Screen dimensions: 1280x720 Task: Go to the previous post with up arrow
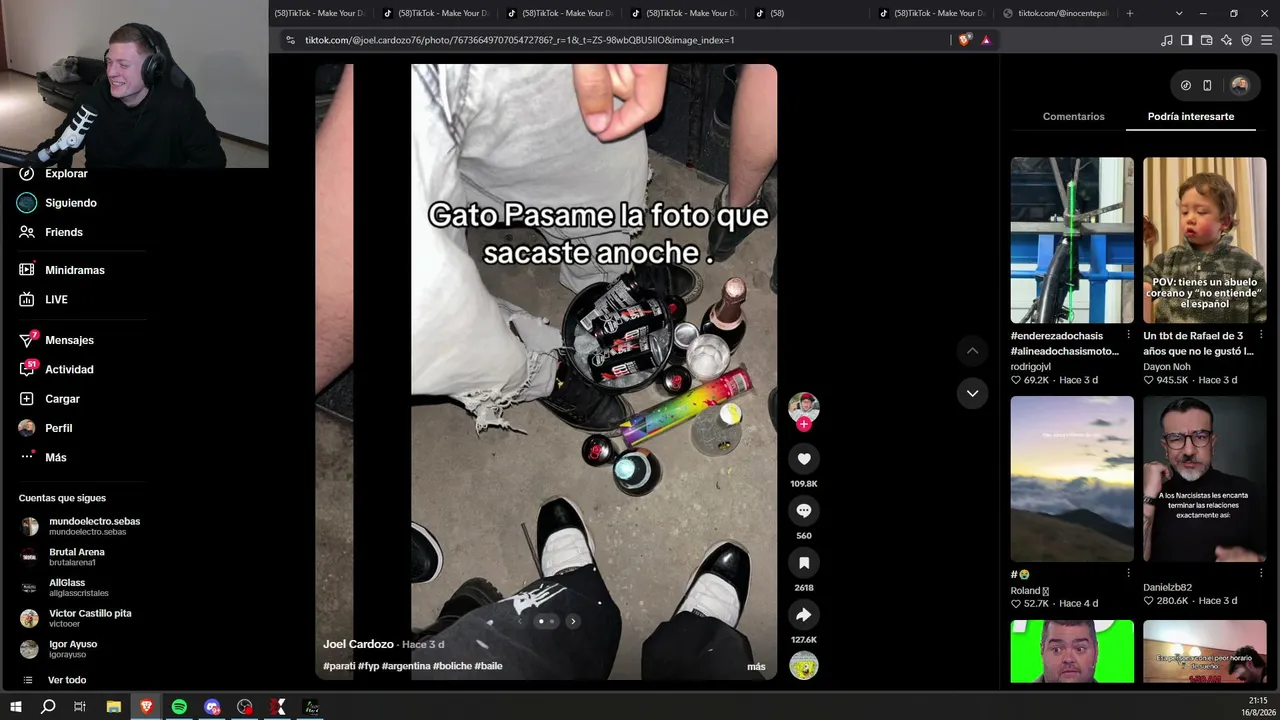pos(972,351)
